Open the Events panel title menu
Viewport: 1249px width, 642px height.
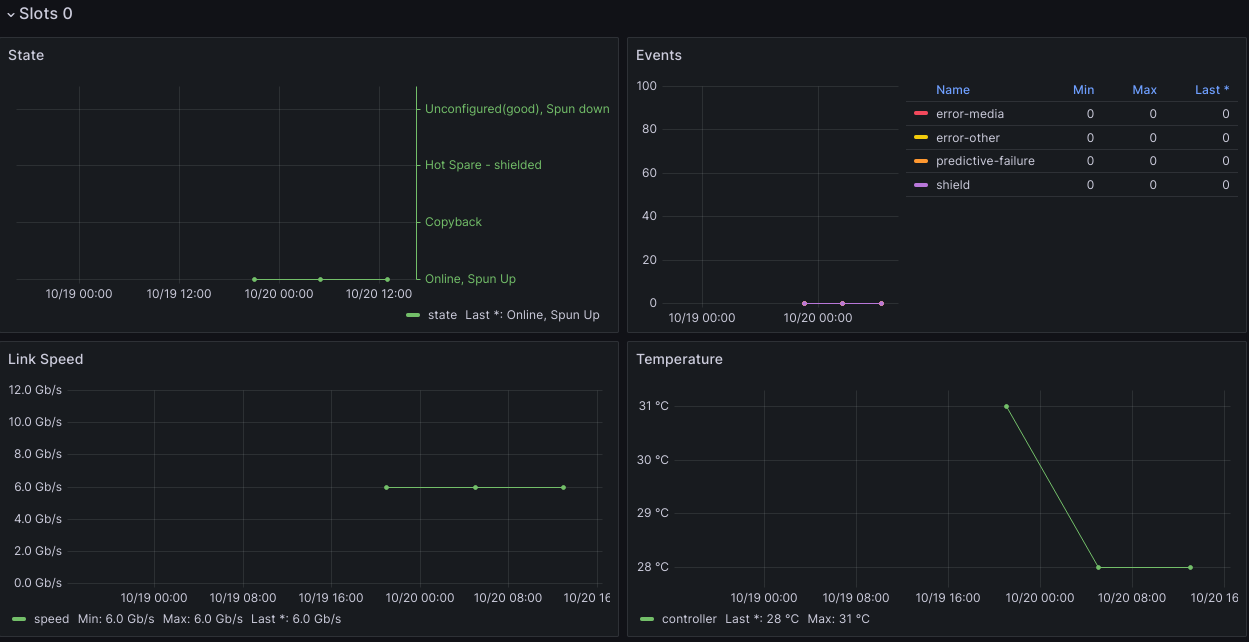(659, 55)
